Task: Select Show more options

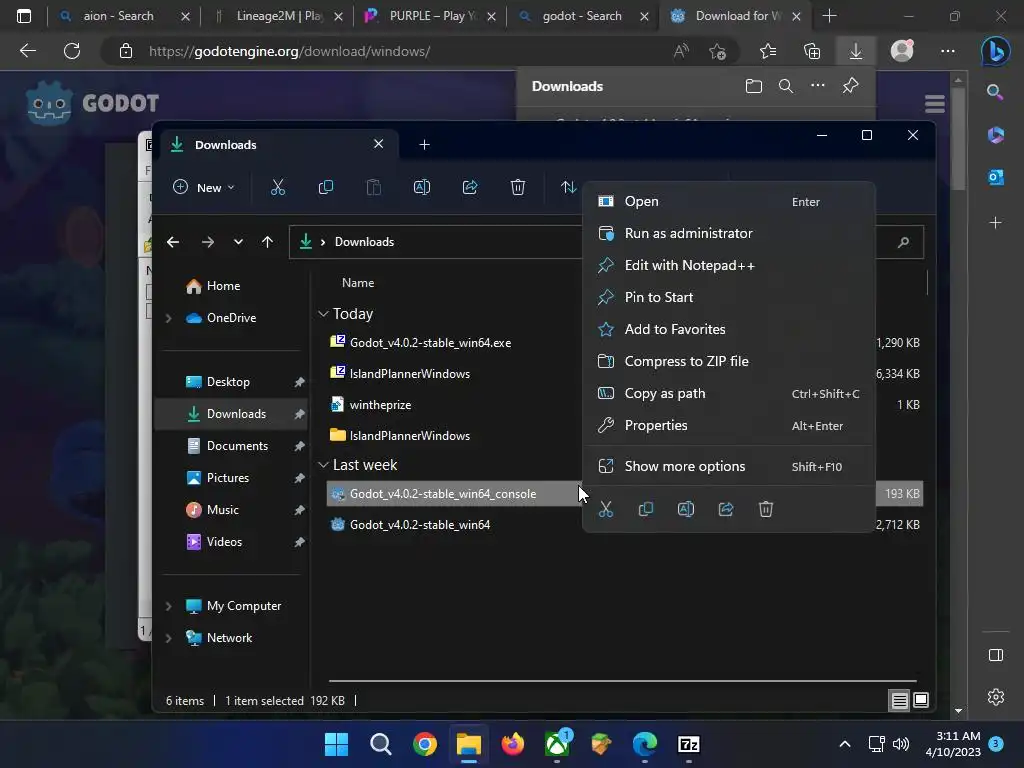Action: 728,466
